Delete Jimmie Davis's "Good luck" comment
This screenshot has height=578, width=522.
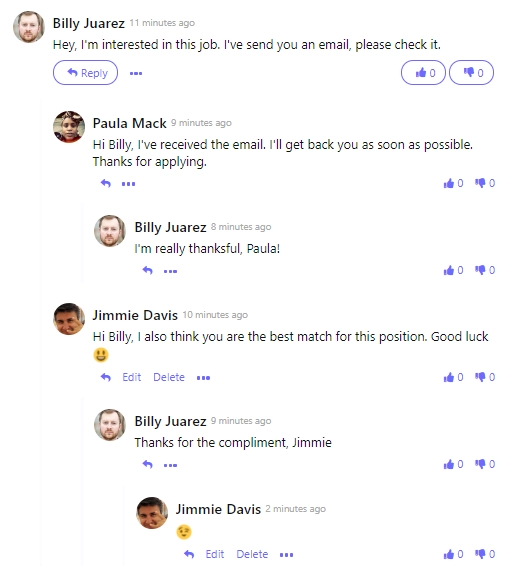tap(169, 377)
